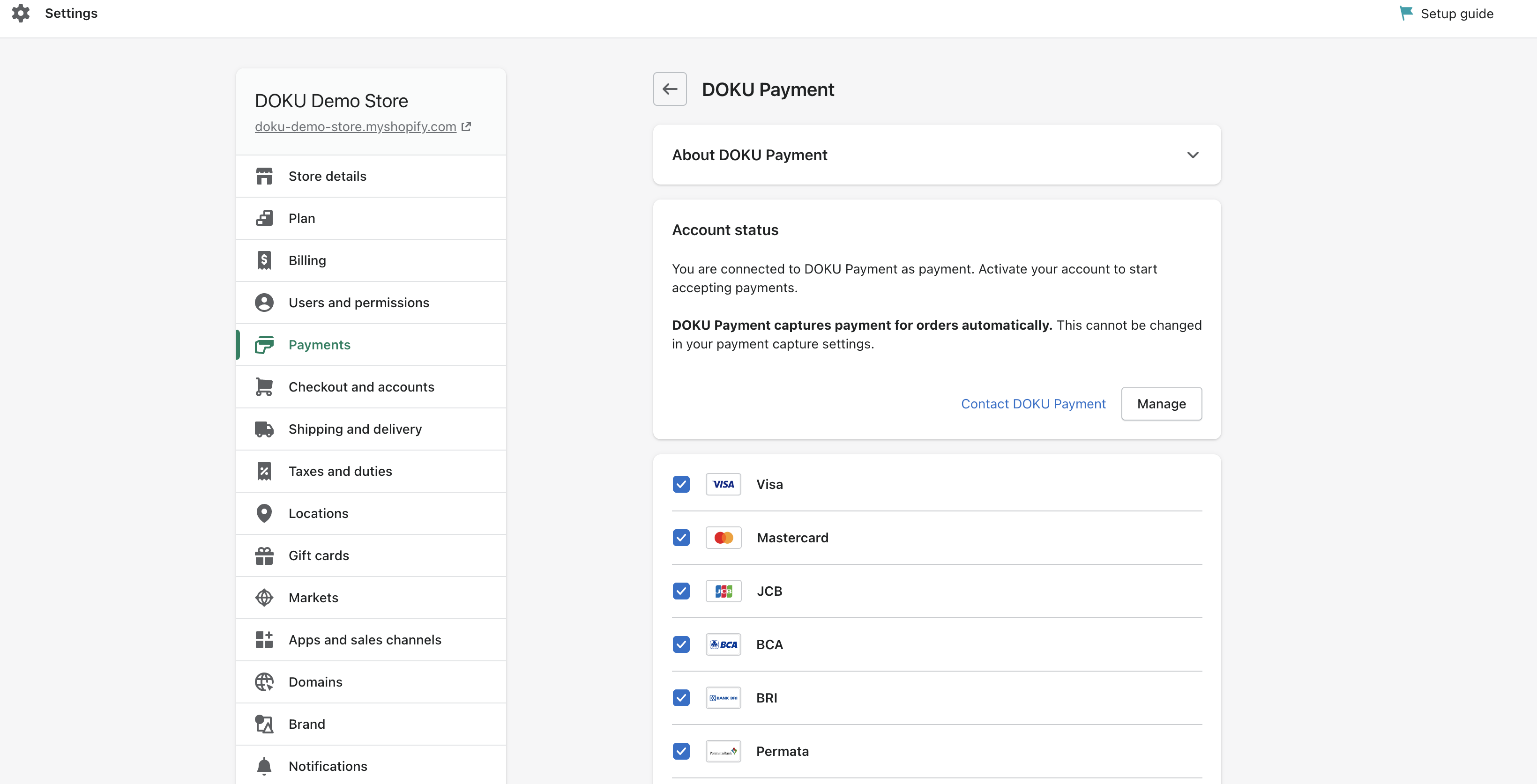Uncheck the BRI checkbox

tap(681, 697)
